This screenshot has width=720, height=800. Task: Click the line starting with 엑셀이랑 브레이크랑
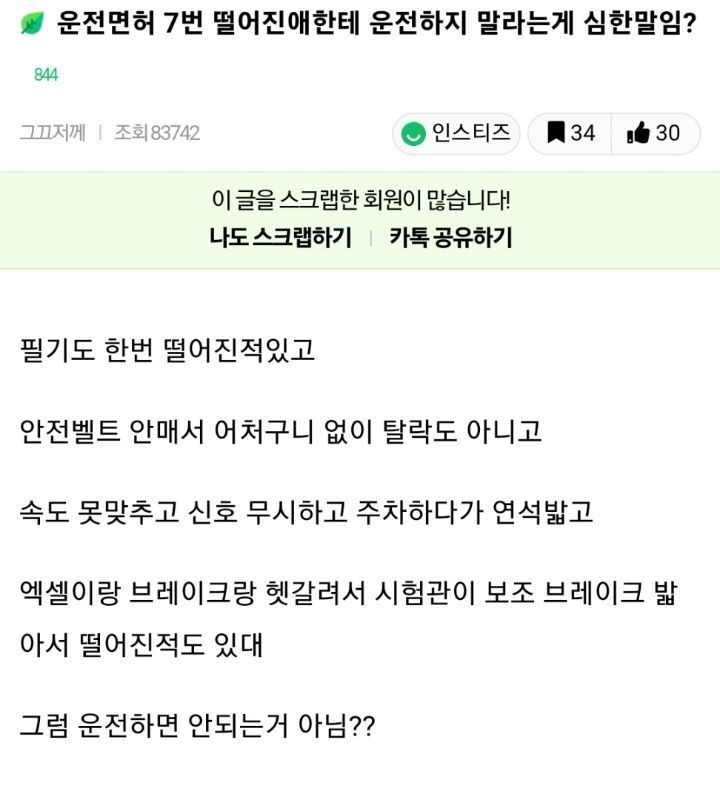tap(348, 593)
